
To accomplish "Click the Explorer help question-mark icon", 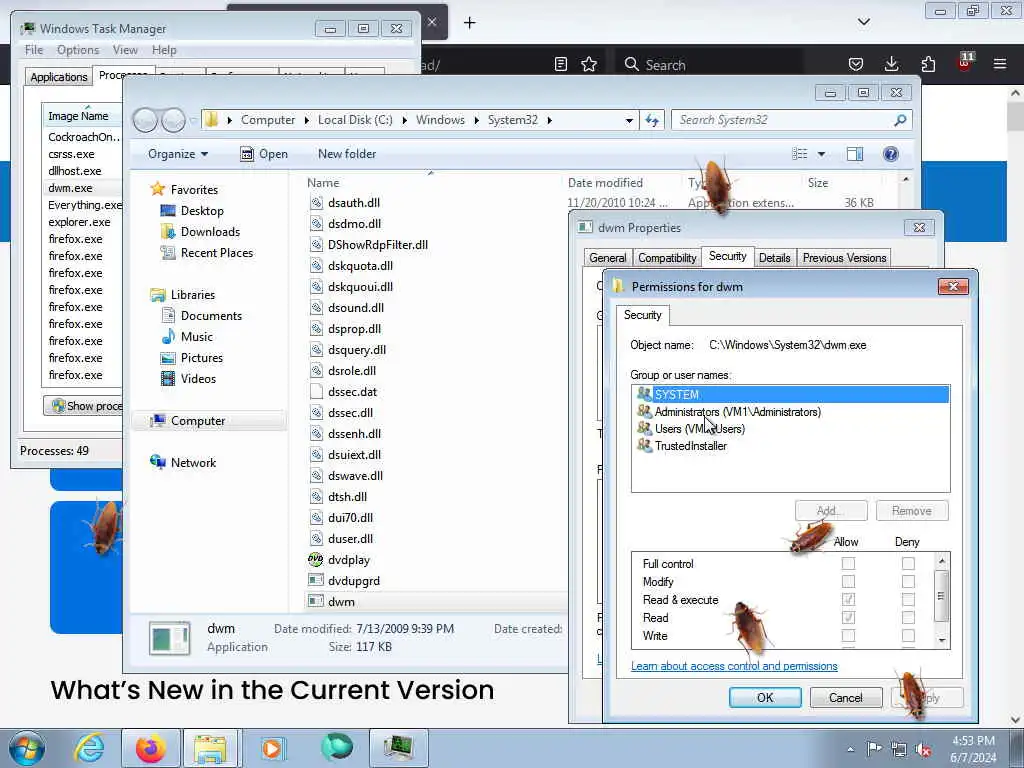I will click(x=891, y=154).
